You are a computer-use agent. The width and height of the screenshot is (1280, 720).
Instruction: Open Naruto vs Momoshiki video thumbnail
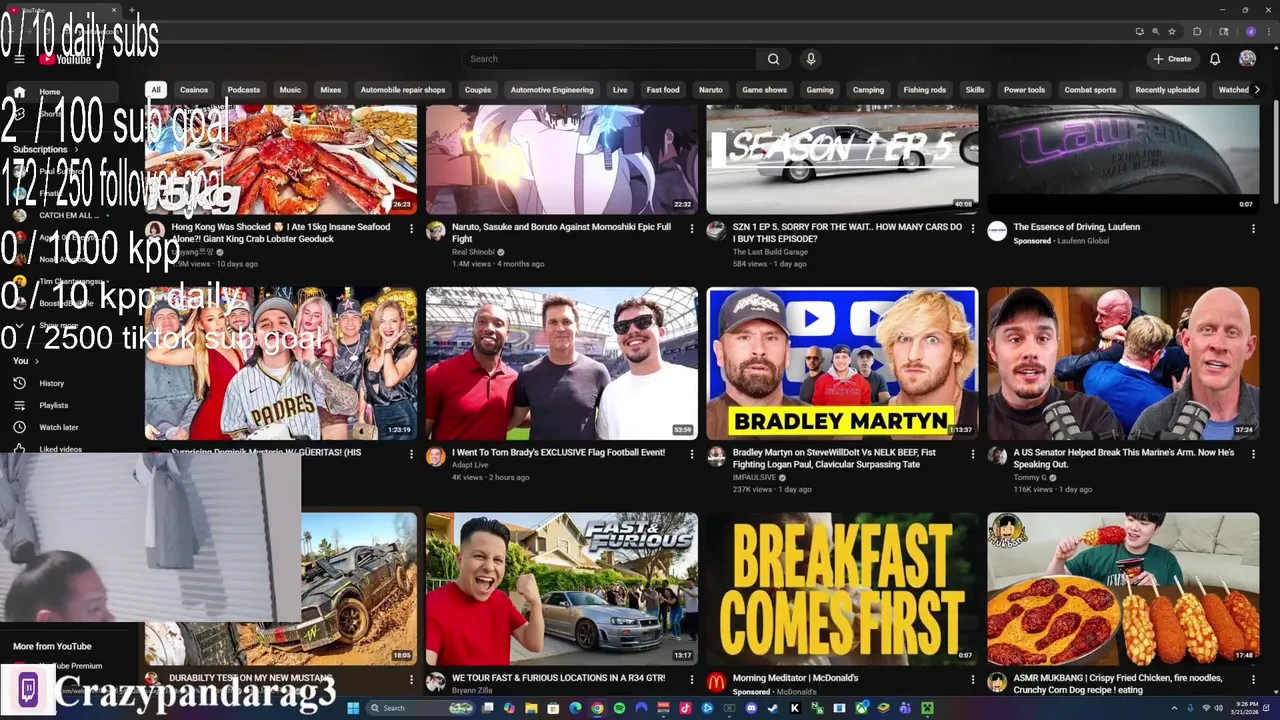[x=562, y=159]
